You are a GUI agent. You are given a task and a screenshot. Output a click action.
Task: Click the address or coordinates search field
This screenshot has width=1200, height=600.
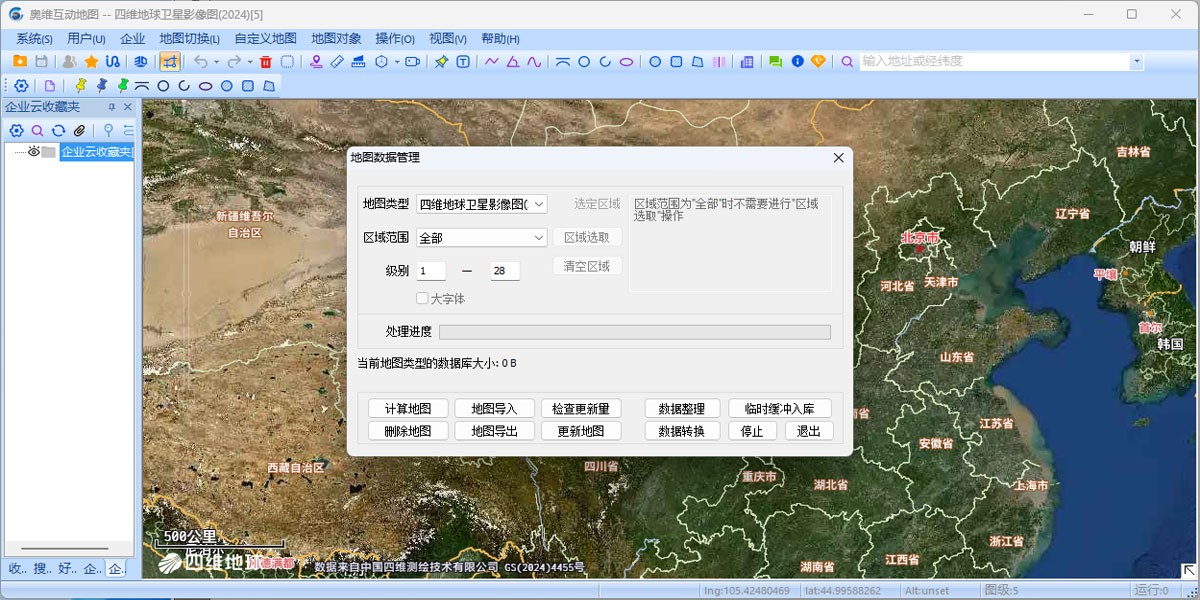click(995, 62)
